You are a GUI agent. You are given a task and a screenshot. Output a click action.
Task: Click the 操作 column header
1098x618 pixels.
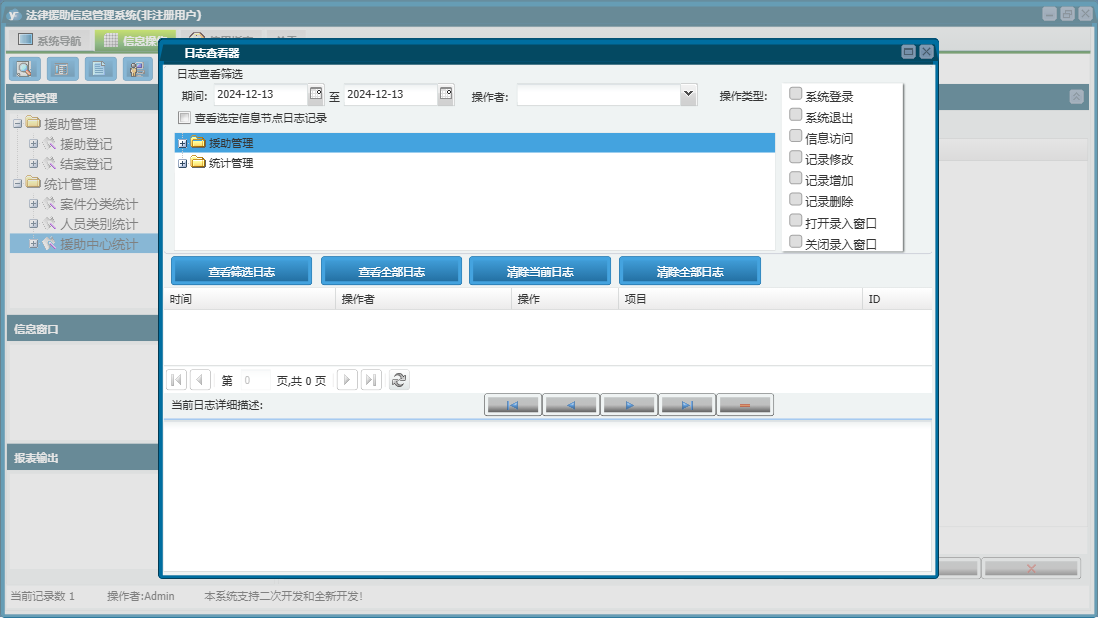pos(564,299)
